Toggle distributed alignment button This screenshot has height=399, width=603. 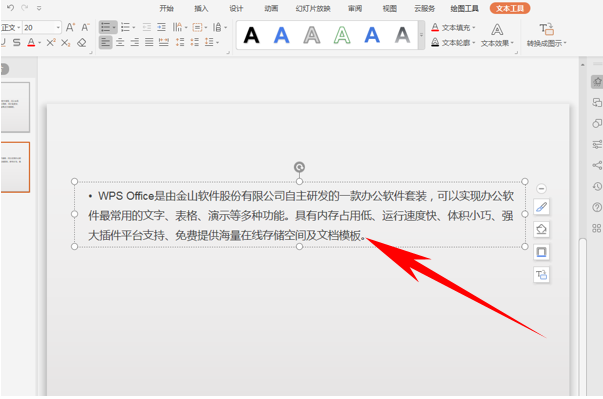(164, 42)
